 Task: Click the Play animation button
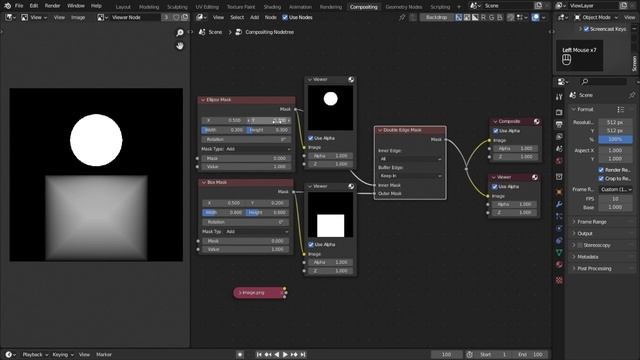tap(285, 355)
